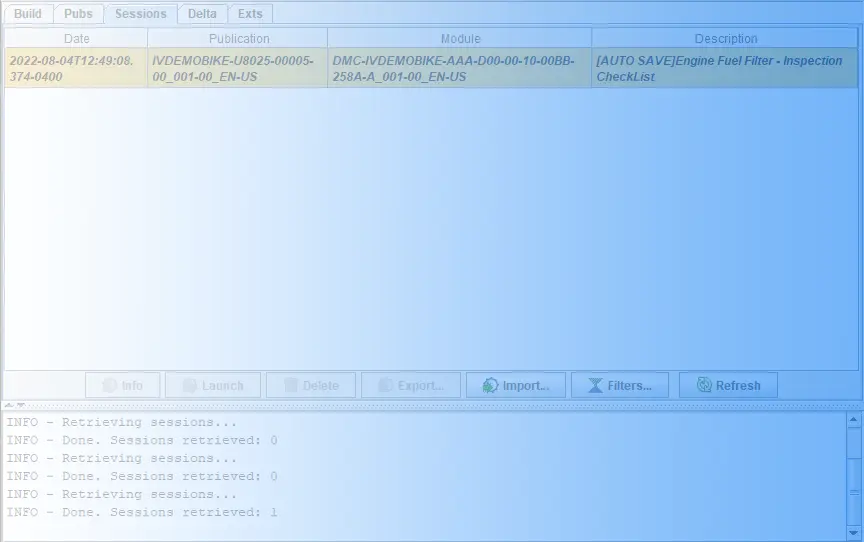
Task: Select the AUTO SAVE Engine Fuel Filter description
Action: pos(725,68)
